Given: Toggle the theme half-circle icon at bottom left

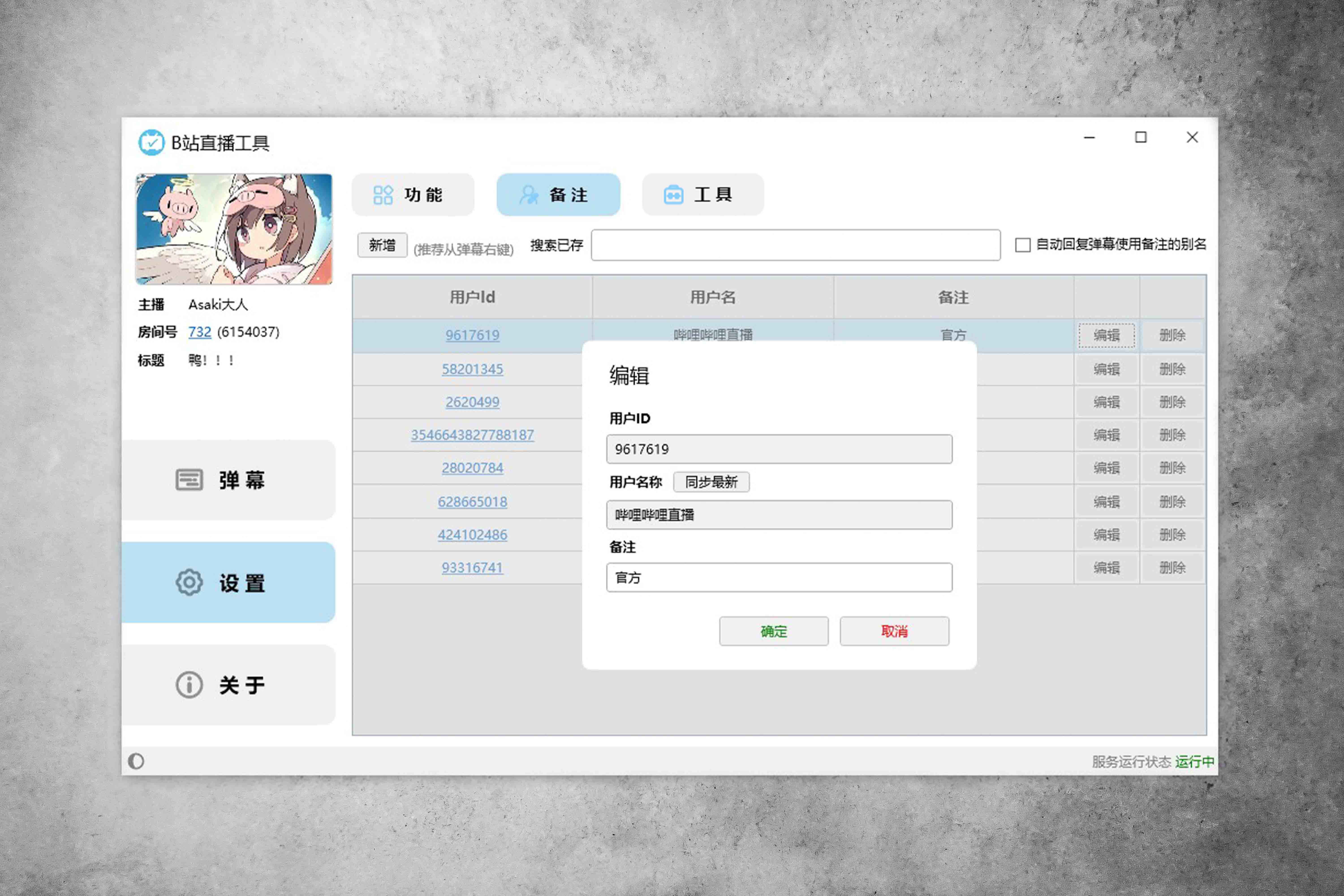Looking at the screenshot, I should tap(136, 761).
